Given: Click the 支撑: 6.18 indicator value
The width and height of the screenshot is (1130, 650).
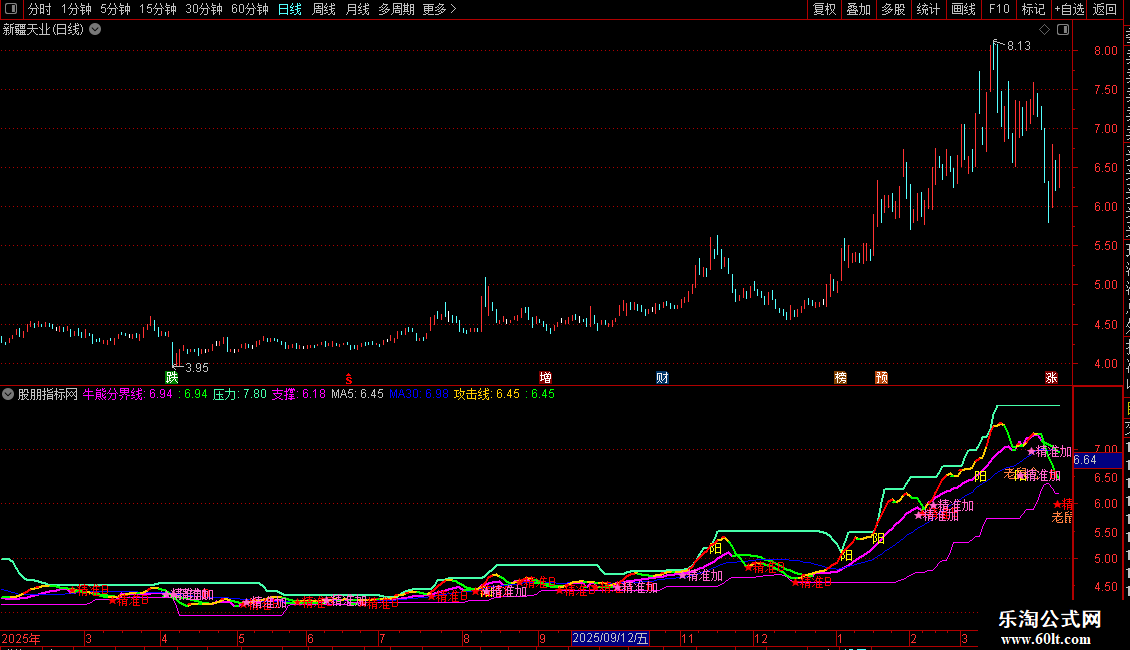Looking at the screenshot, I should coord(298,394).
